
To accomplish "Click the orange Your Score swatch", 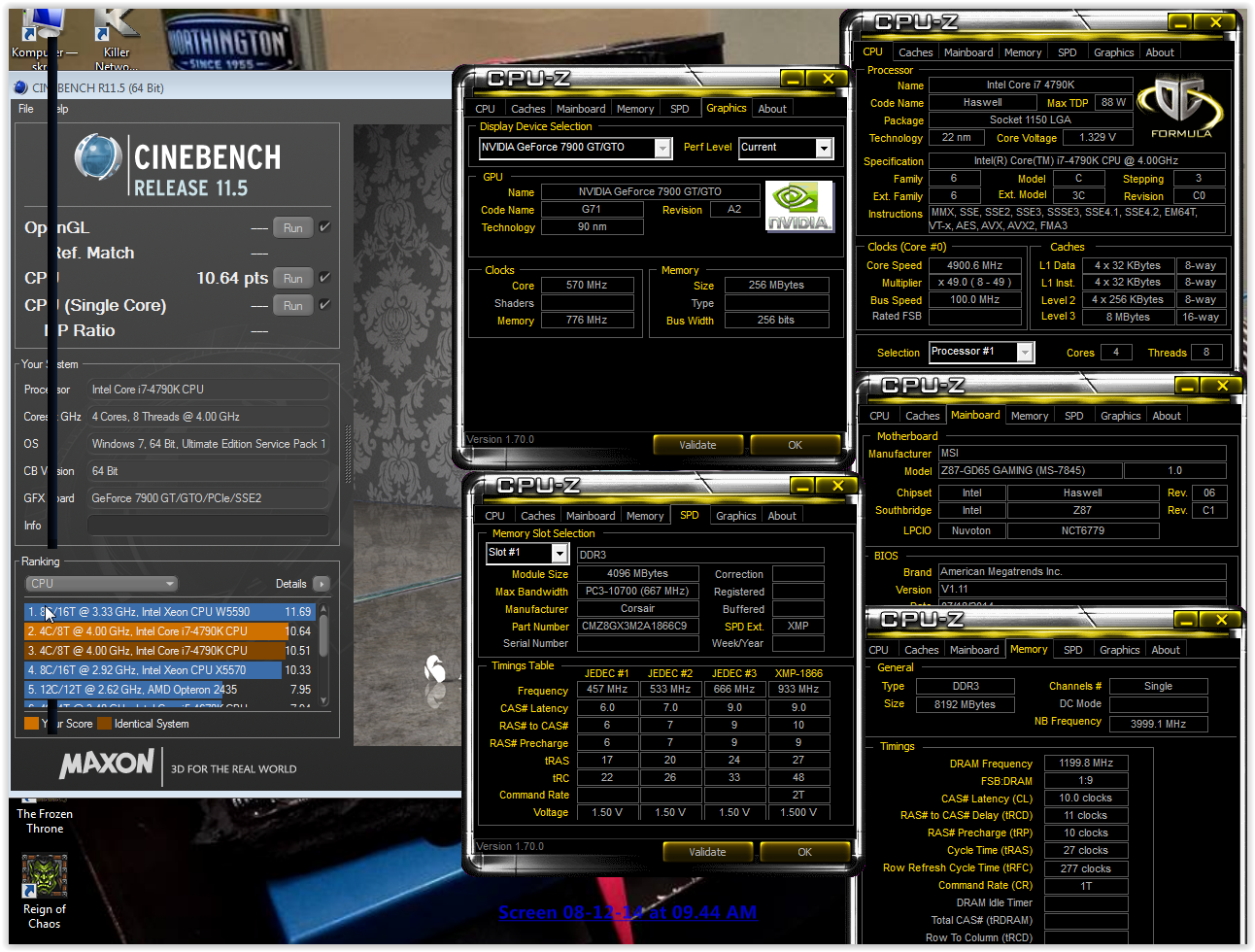I will click(31, 723).
